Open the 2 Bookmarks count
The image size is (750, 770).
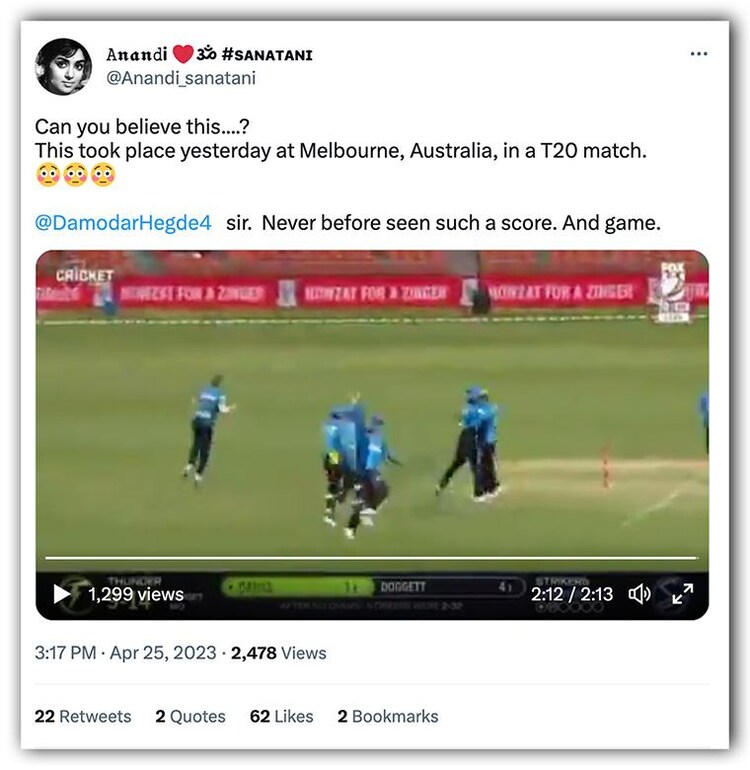[x=388, y=716]
